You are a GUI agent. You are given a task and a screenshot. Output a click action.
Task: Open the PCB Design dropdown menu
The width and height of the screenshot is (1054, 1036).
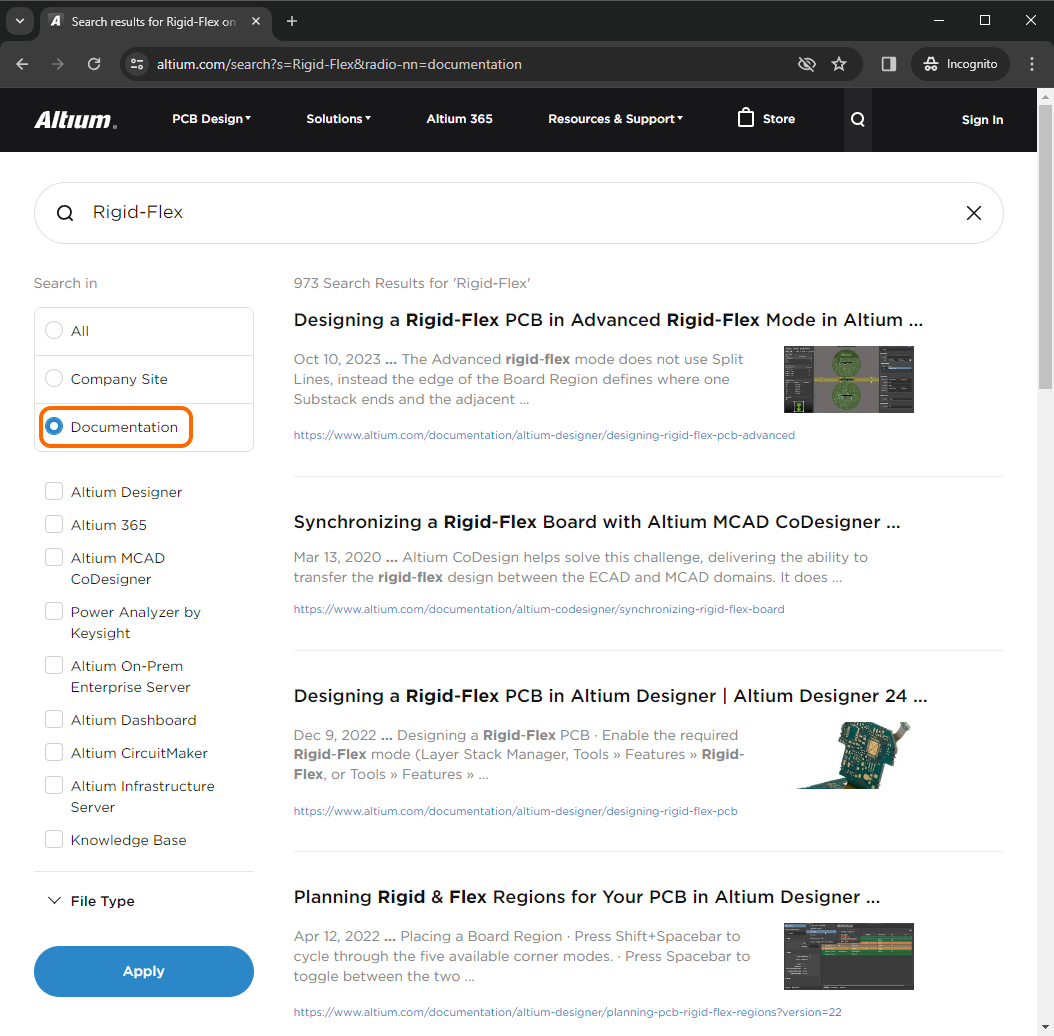point(212,119)
